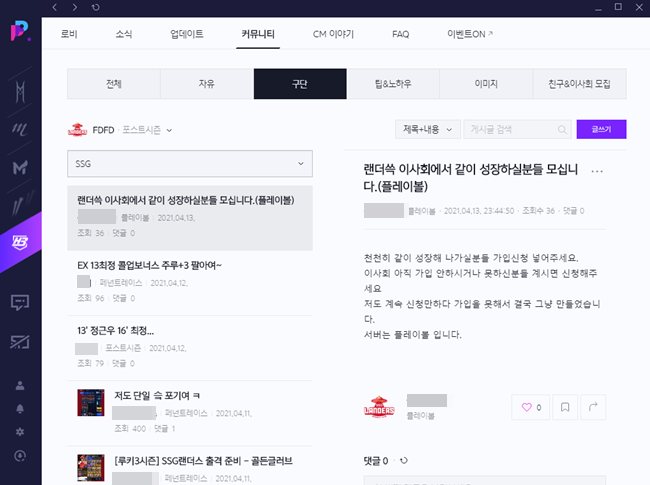Click the notification bell in sidebar

[20, 408]
